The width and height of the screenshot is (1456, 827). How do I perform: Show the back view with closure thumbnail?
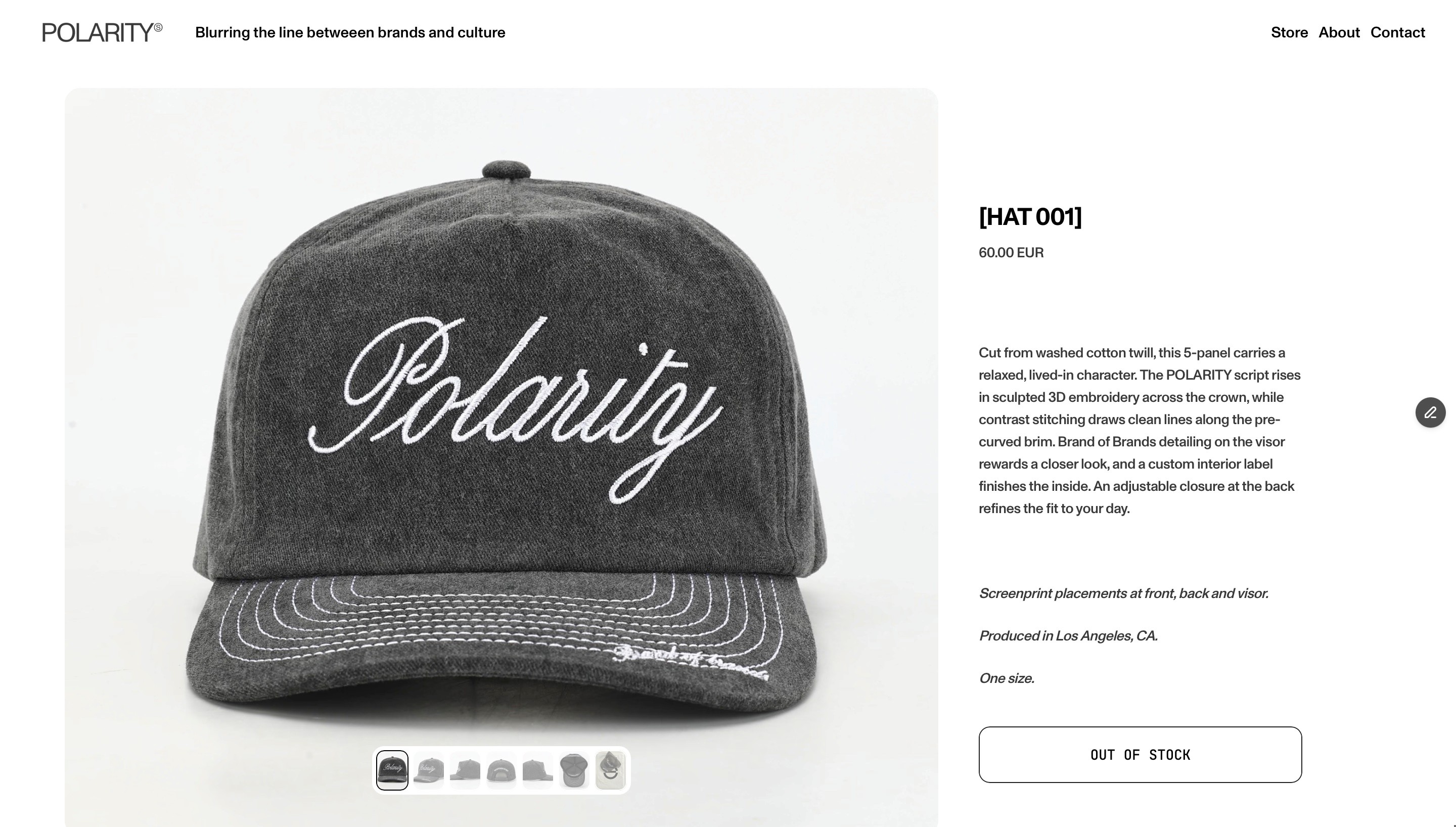(x=502, y=770)
